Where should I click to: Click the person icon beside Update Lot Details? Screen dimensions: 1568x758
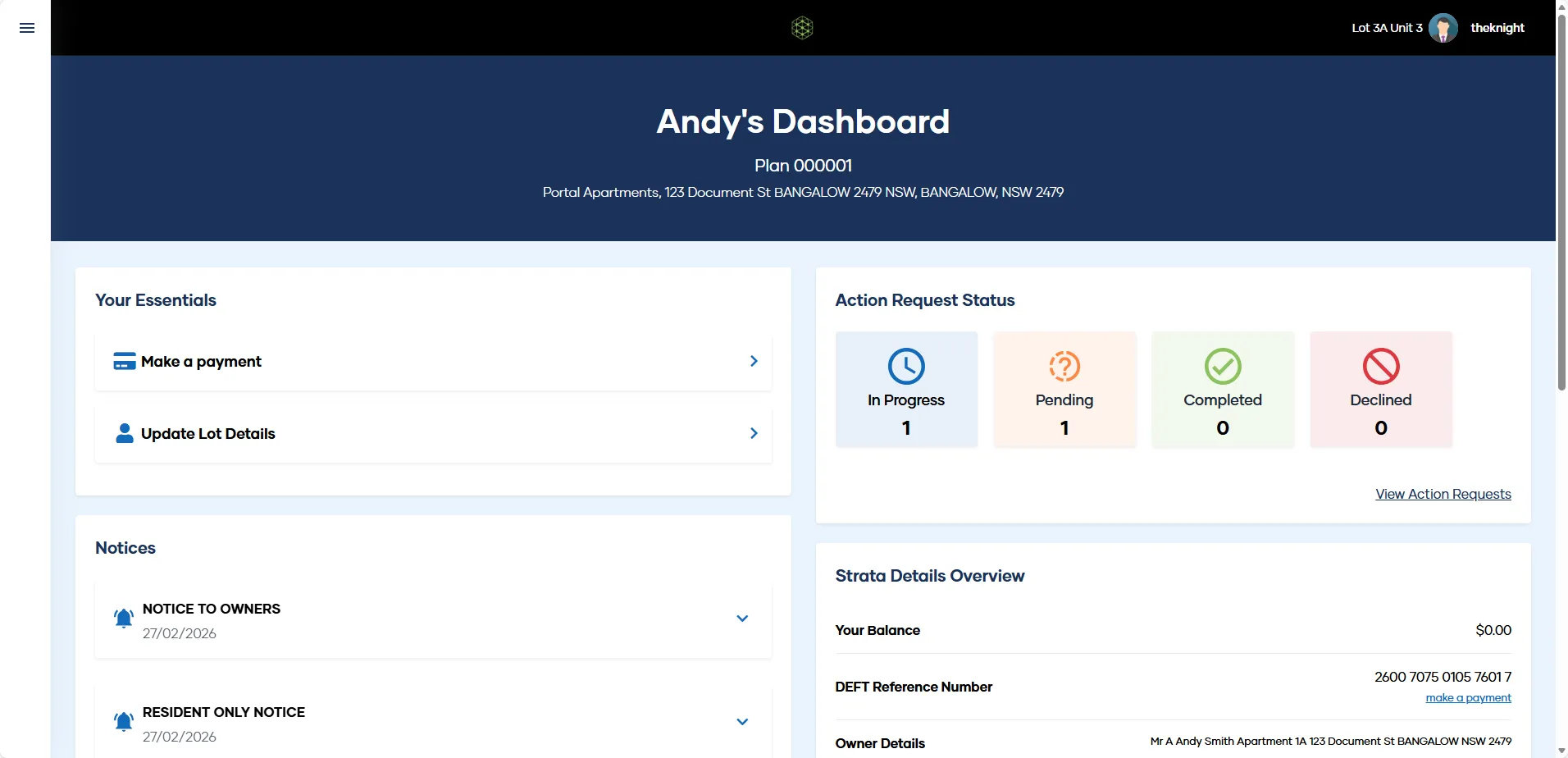[125, 433]
